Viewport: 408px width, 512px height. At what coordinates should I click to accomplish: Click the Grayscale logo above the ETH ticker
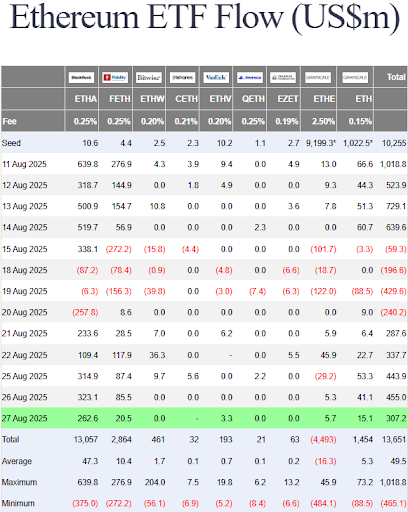click(355, 77)
